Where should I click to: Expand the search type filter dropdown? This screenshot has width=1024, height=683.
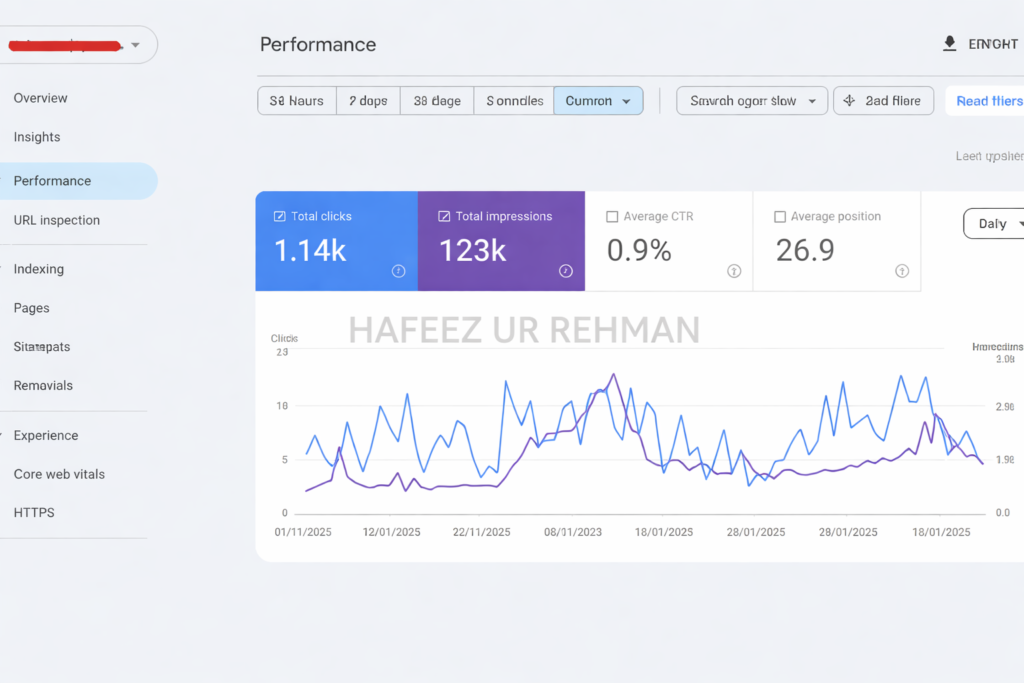(752, 101)
